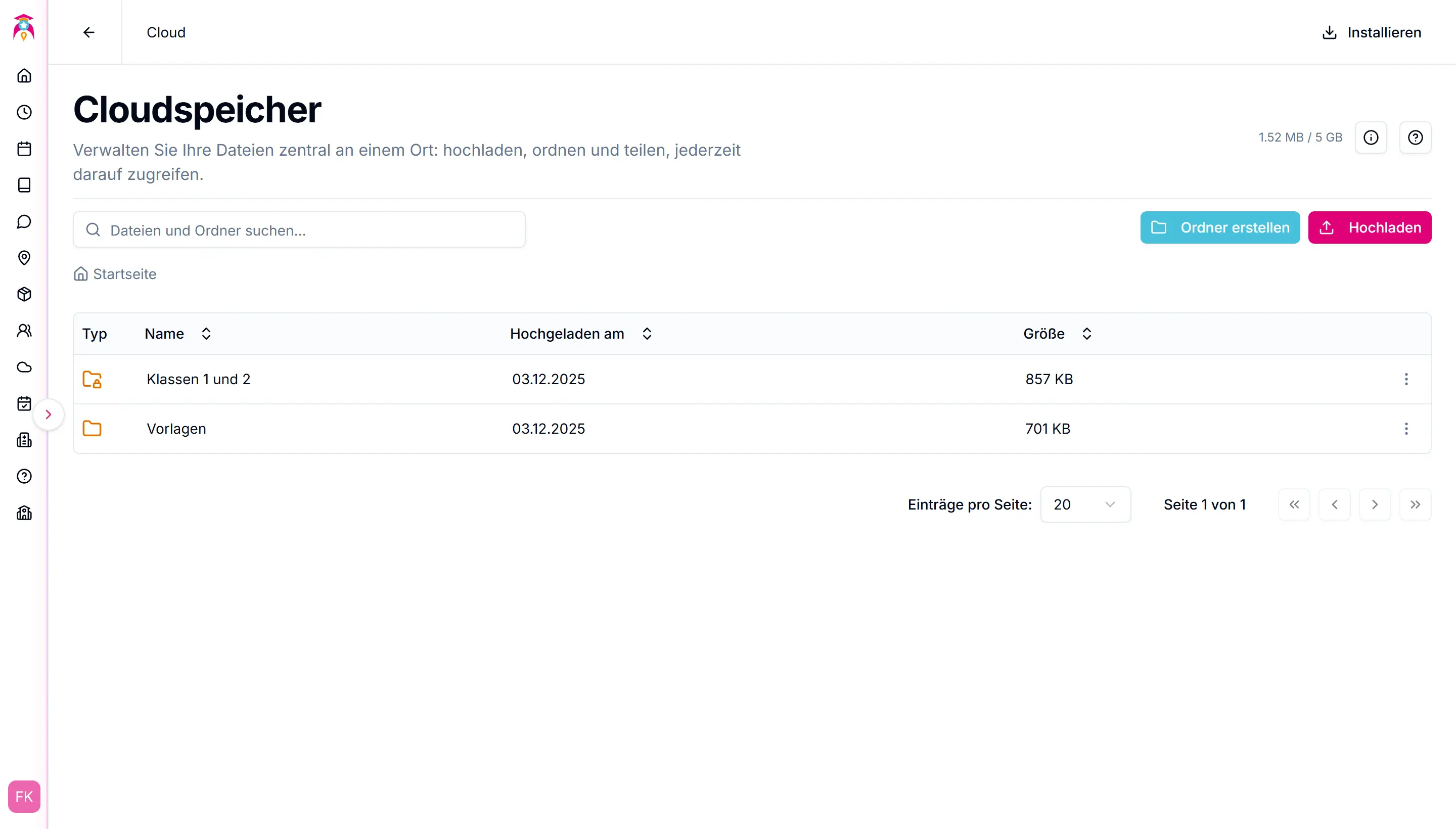
Task: Open the home icon in sidebar
Action: click(x=24, y=76)
